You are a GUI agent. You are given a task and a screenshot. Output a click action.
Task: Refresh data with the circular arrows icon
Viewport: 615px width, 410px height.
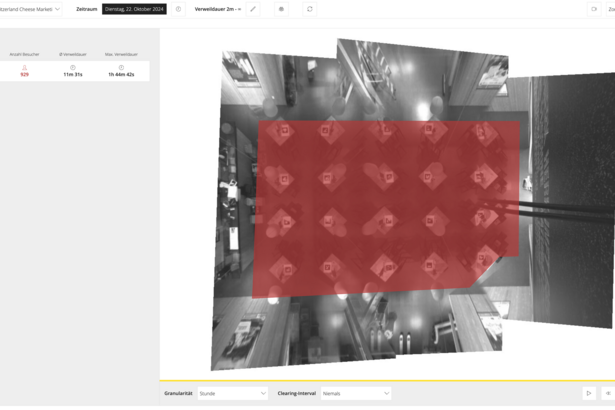[x=310, y=9]
